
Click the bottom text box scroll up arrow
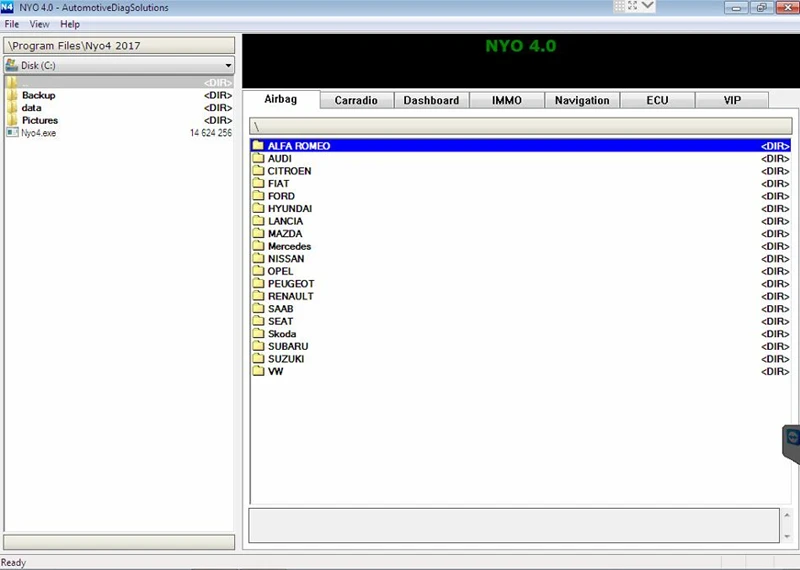point(787,515)
